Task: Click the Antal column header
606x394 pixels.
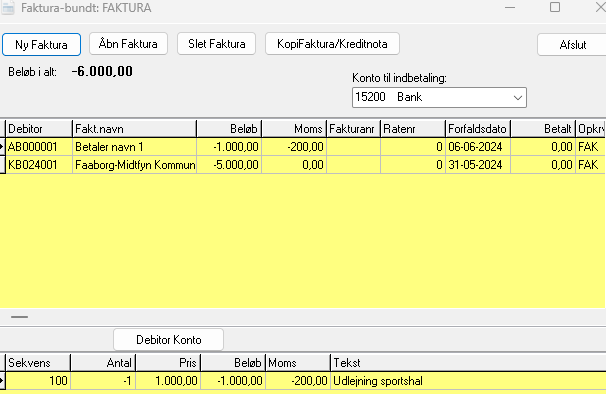Action: (103, 363)
